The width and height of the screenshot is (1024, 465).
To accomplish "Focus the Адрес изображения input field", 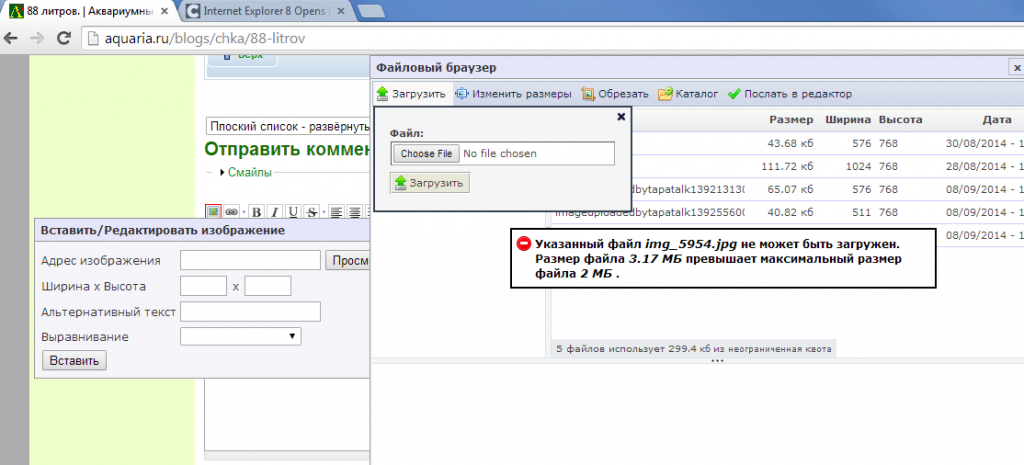I will pyautogui.click(x=250, y=261).
